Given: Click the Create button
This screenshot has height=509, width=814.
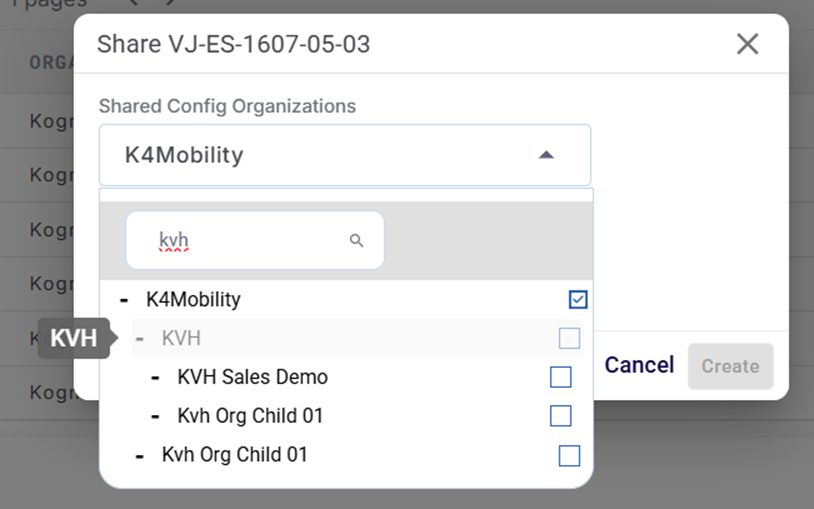Looking at the screenshot, I should click(730, 366).
